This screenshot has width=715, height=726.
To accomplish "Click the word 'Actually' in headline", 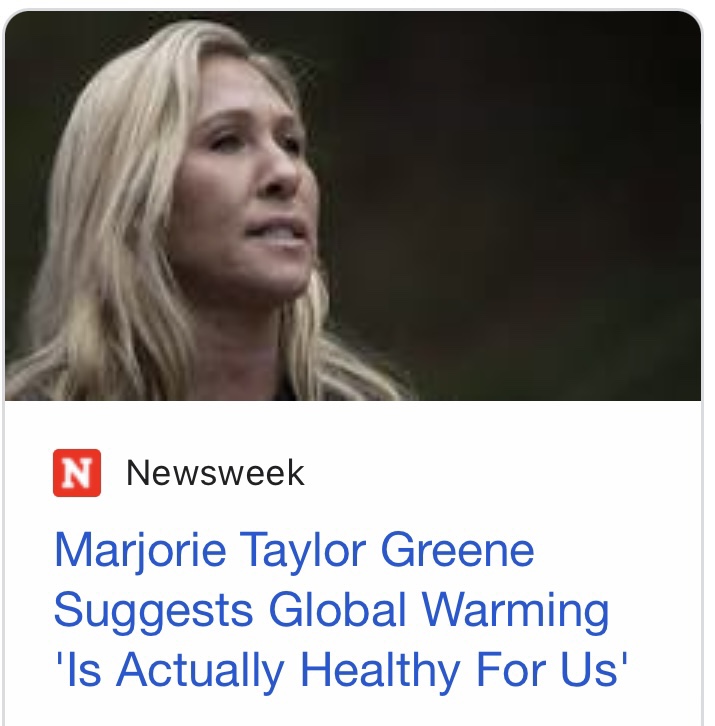I will (200, 671).
